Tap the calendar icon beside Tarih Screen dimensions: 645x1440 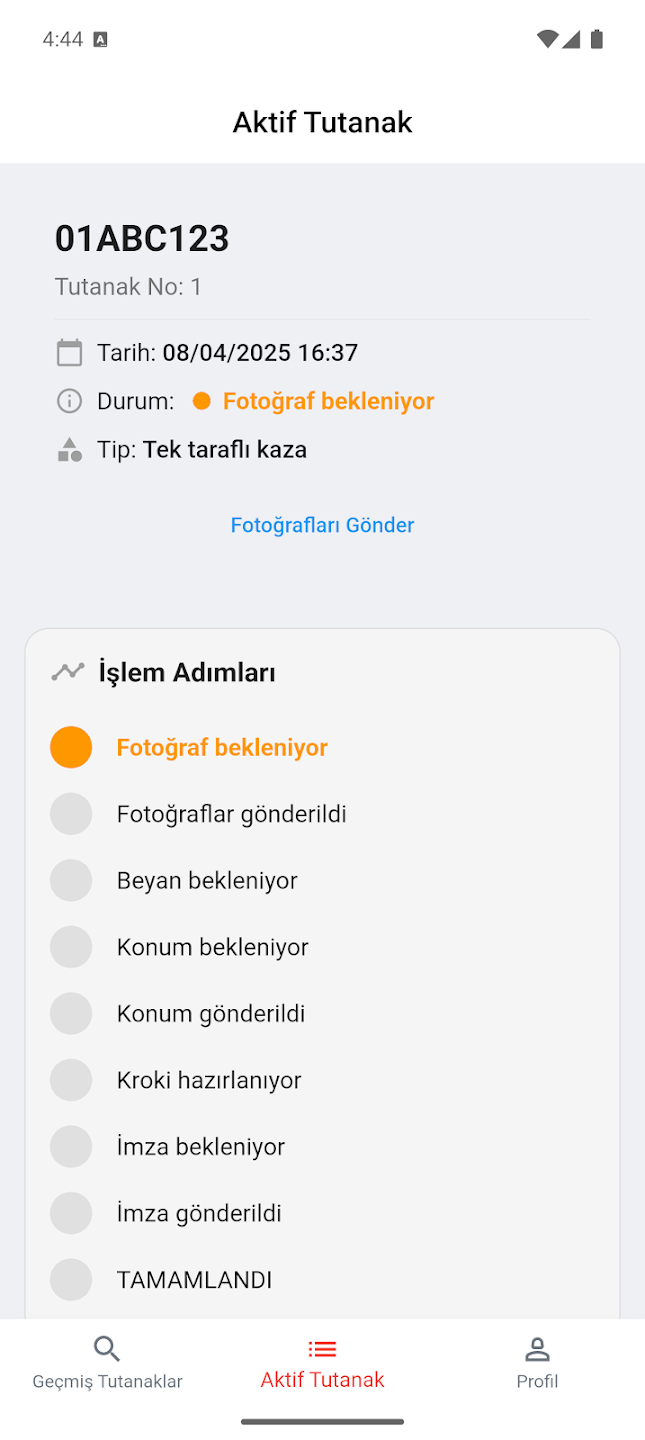tap(69, 353)
